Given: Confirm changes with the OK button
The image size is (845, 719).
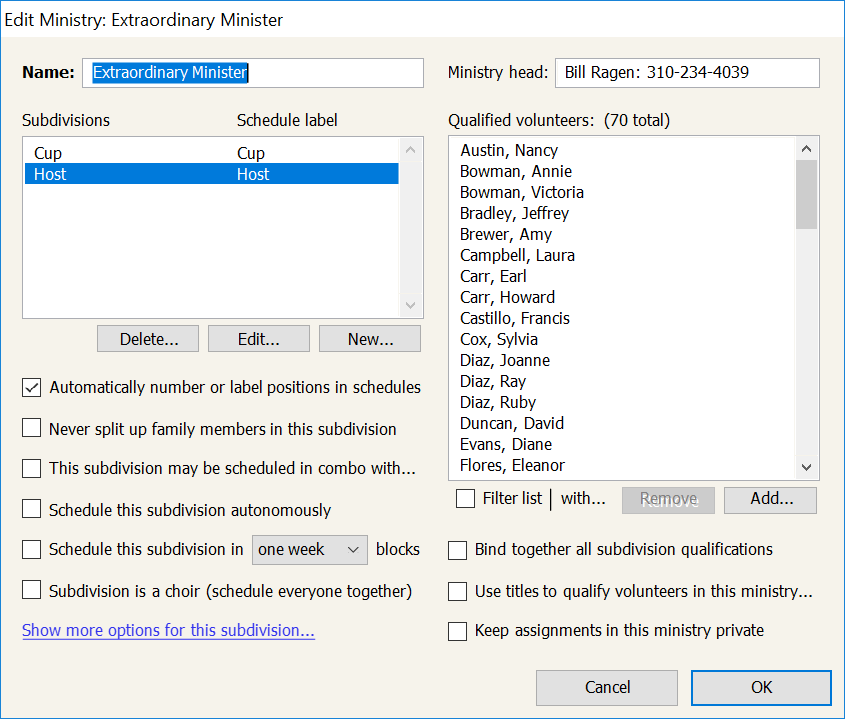Looking at the screenshot, I should tap(760, 687).
